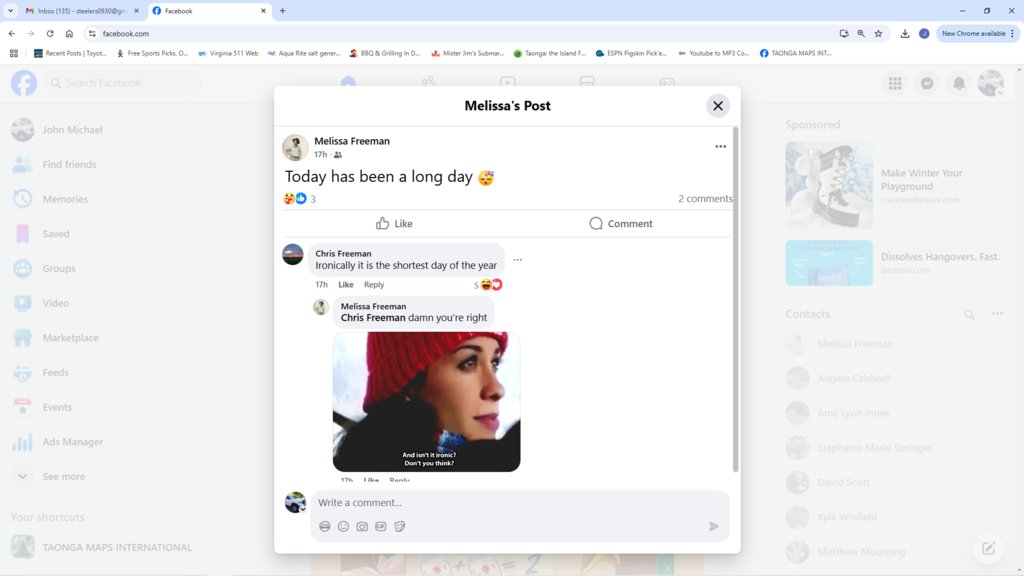Image resolution: width=1024 pixels, height=576 pixels.
Task: Close Melissa's Post dialog
Action: (718, 106)
